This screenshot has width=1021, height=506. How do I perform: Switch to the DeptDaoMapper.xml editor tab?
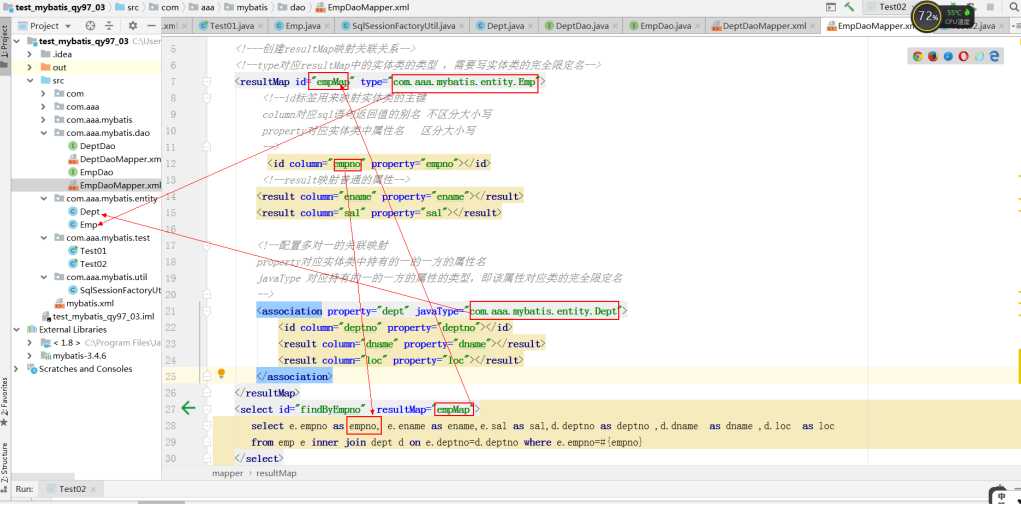764,25
